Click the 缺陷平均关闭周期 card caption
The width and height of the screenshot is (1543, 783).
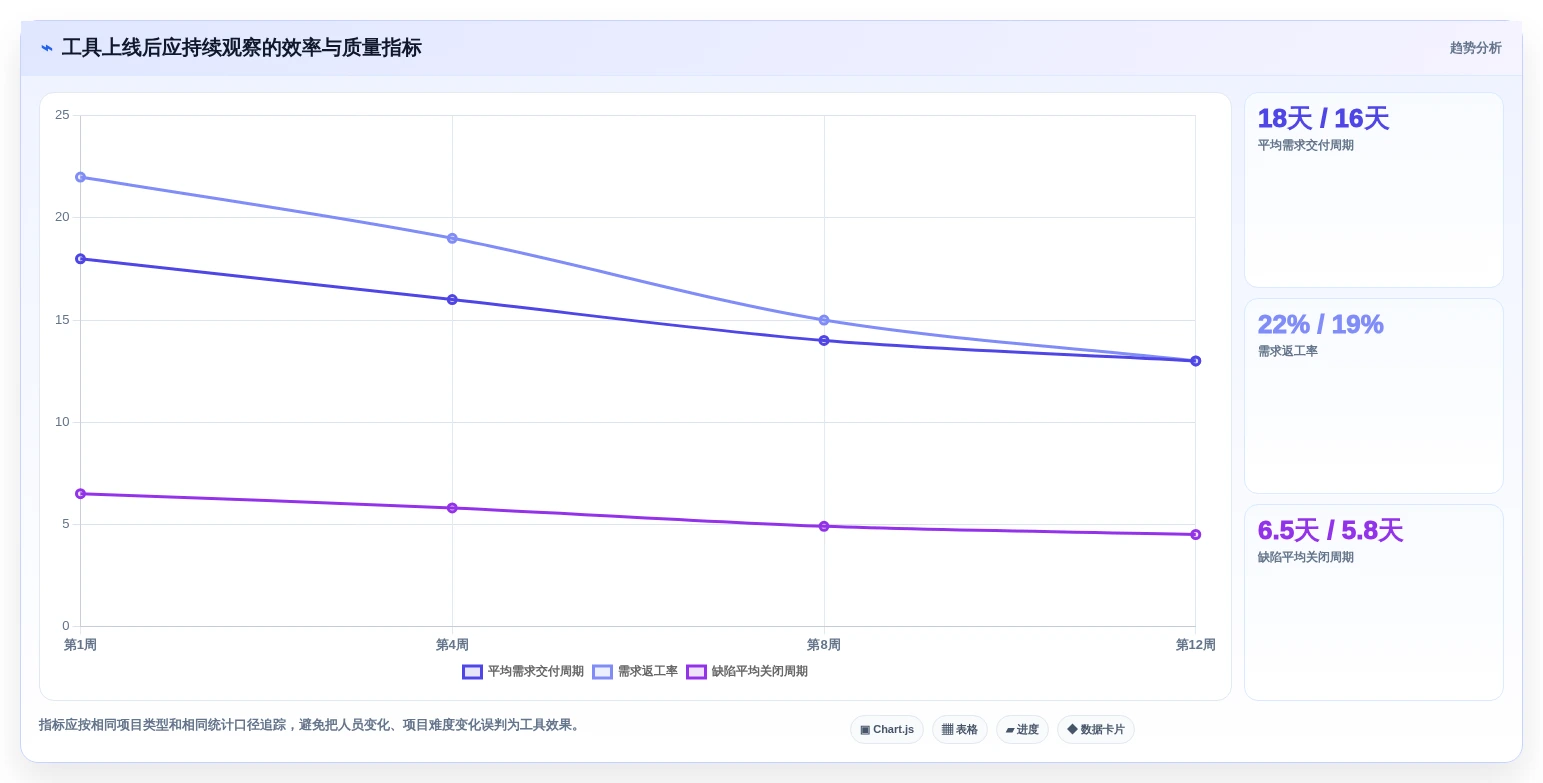point(1306,557)
